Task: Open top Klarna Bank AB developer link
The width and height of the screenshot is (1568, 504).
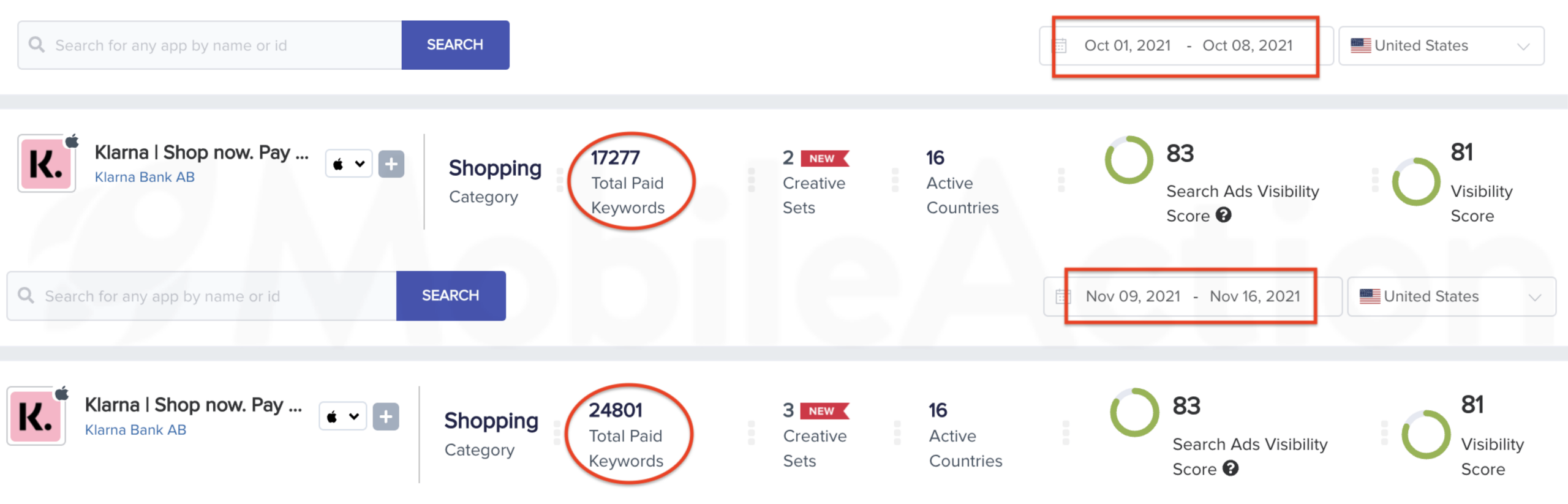Action: pyautogui.click(x=145, y=177)
